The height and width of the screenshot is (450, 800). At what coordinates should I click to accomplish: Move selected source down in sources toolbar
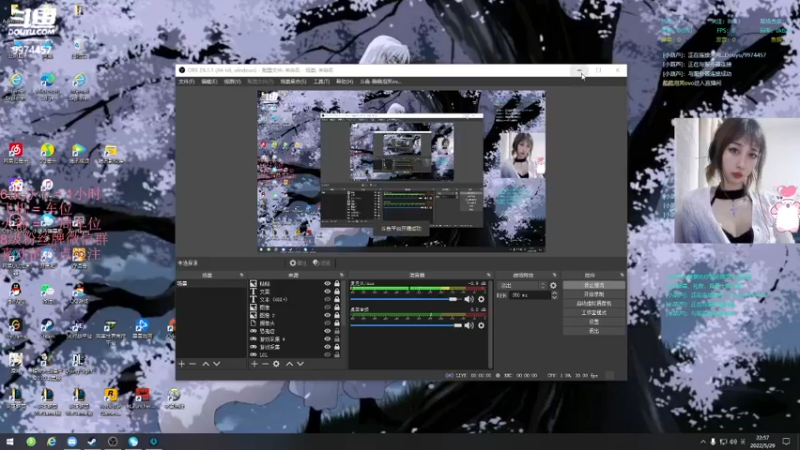point(300,364)
